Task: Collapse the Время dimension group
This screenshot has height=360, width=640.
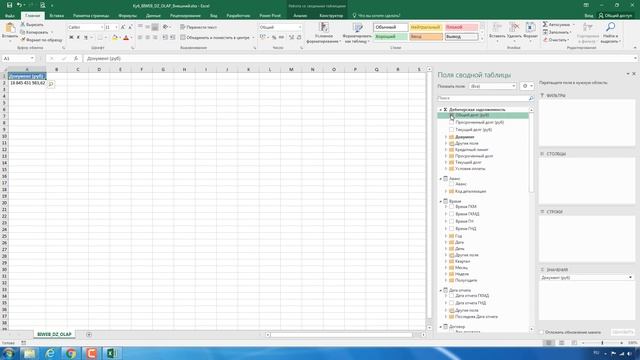Action: click(x=440, y=201)
